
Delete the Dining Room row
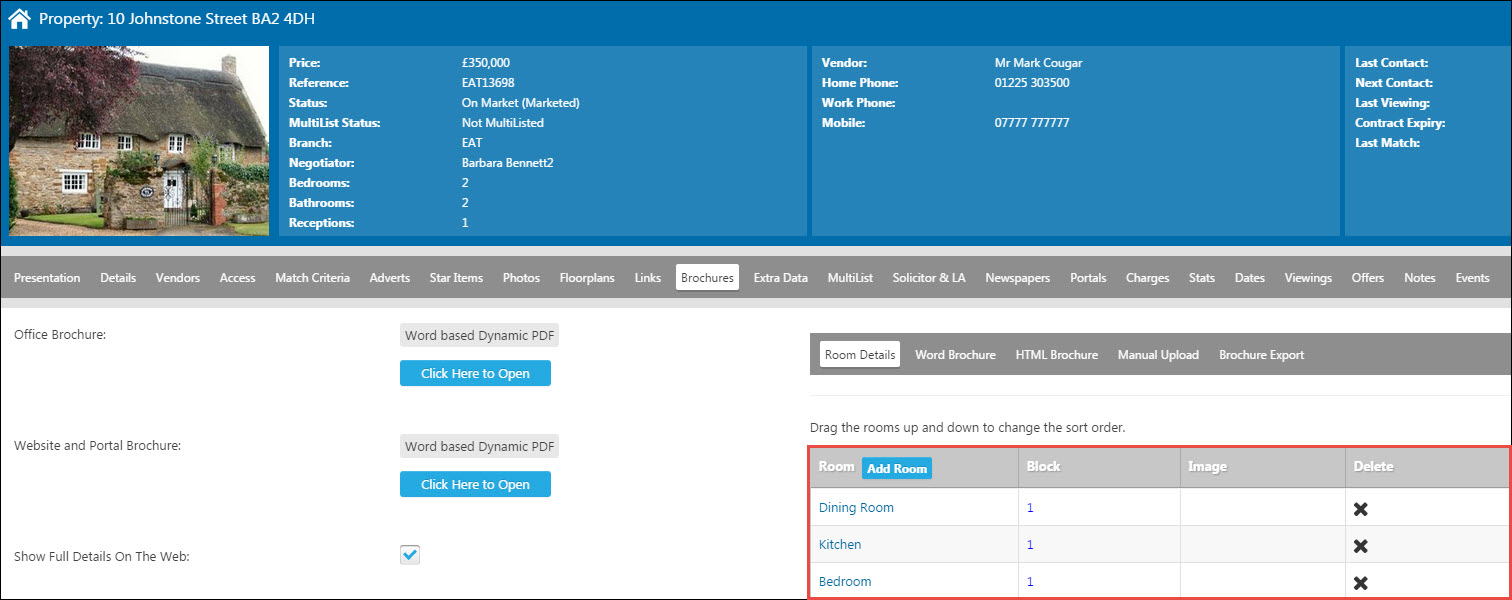[1360, 509]
